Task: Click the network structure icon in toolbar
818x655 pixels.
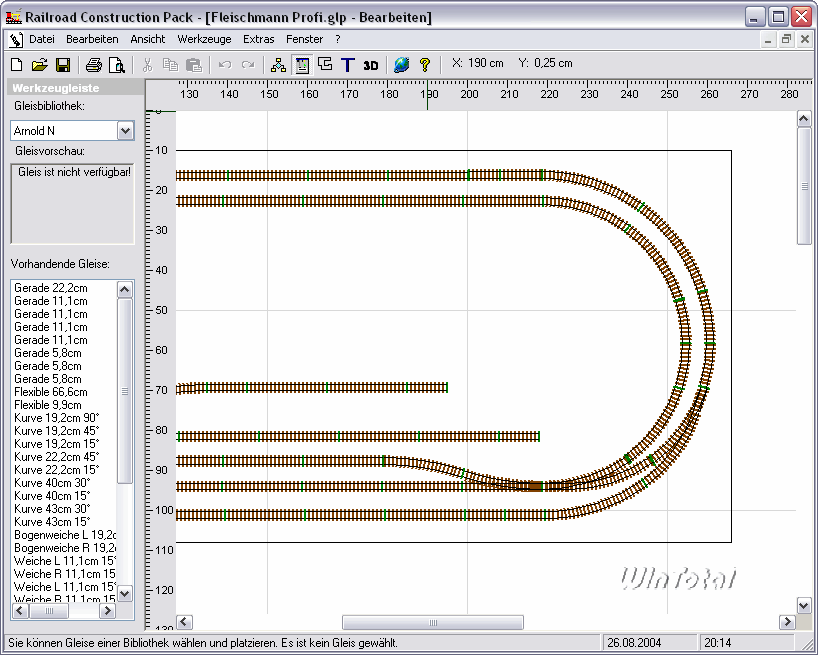Action: coord(279,64)
